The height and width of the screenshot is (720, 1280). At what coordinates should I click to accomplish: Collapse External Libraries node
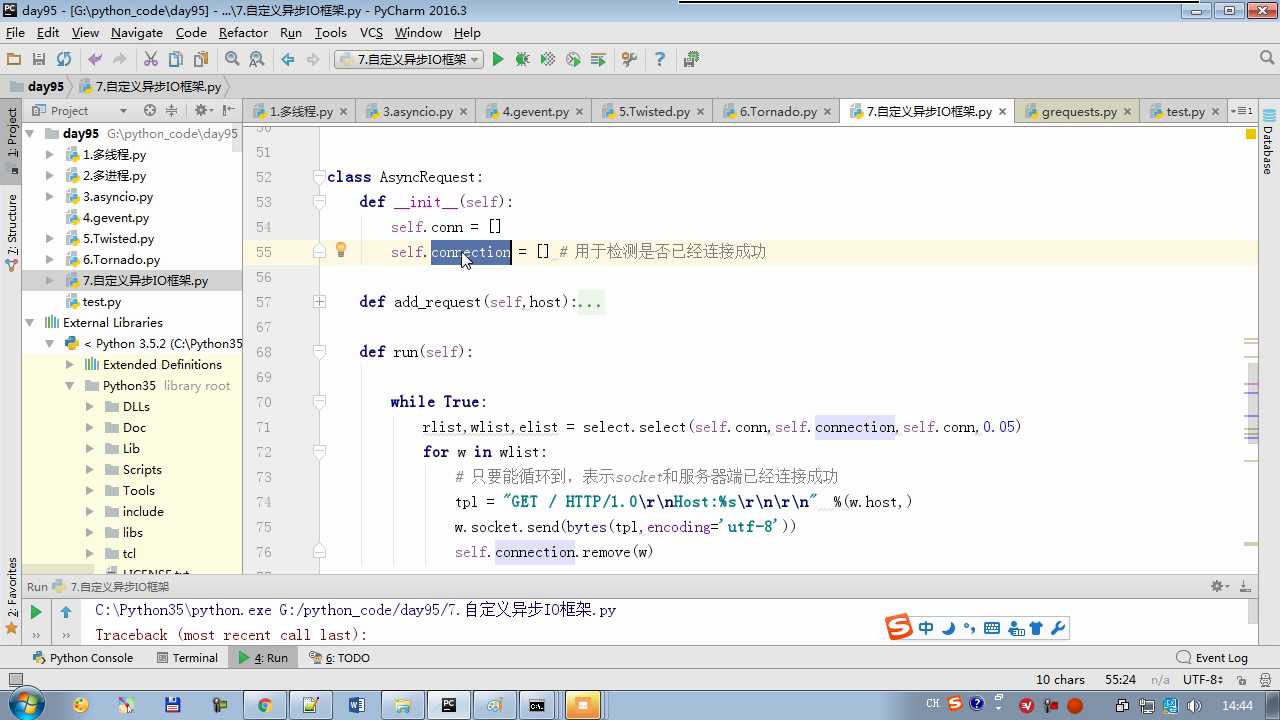[30, 322]
